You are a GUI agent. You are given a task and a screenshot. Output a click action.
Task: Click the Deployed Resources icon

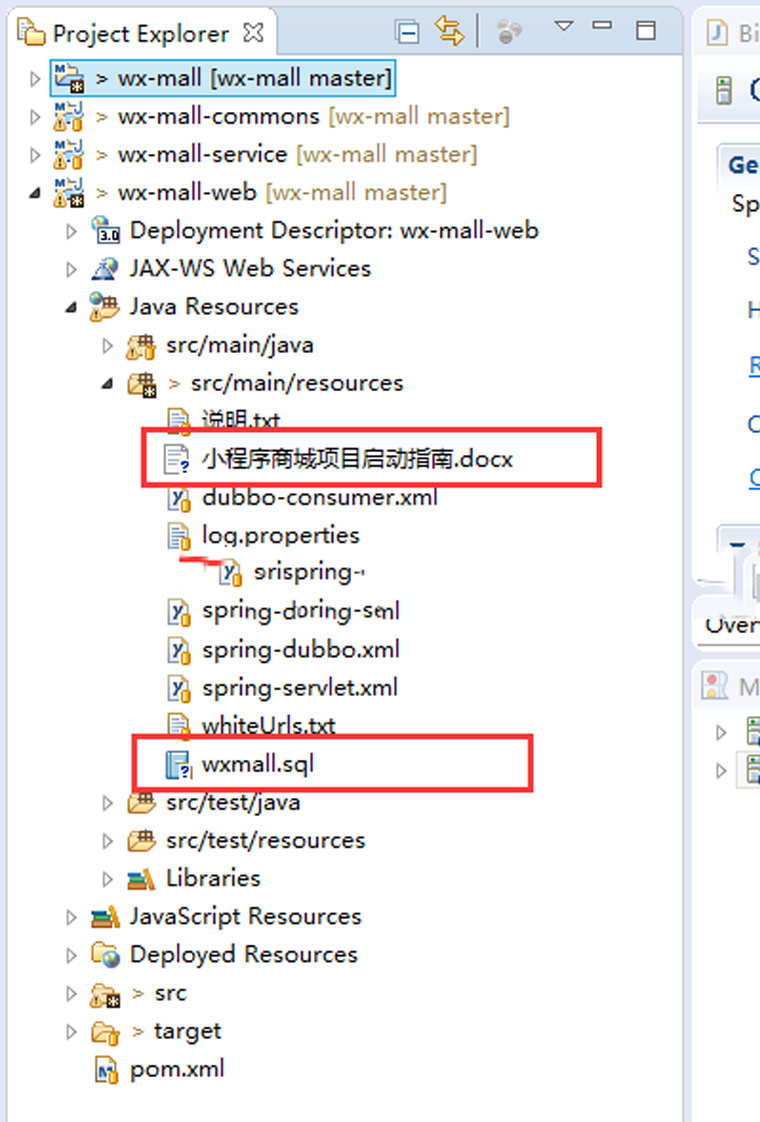[x=106, y=955]
